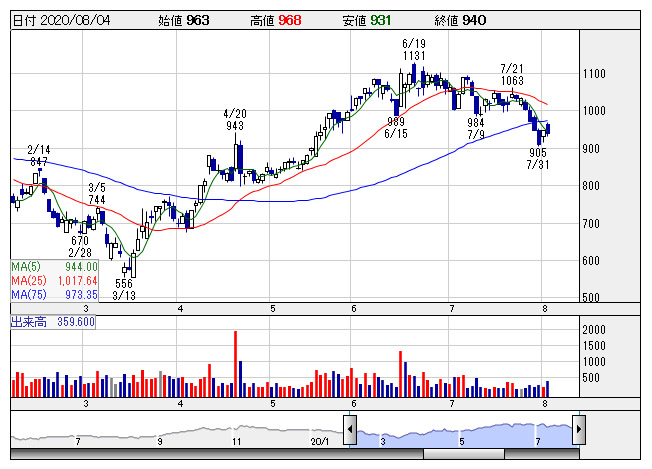Click the 2000 volume axis label
Screen dimensions: 652x469
(x=594, y=330)
